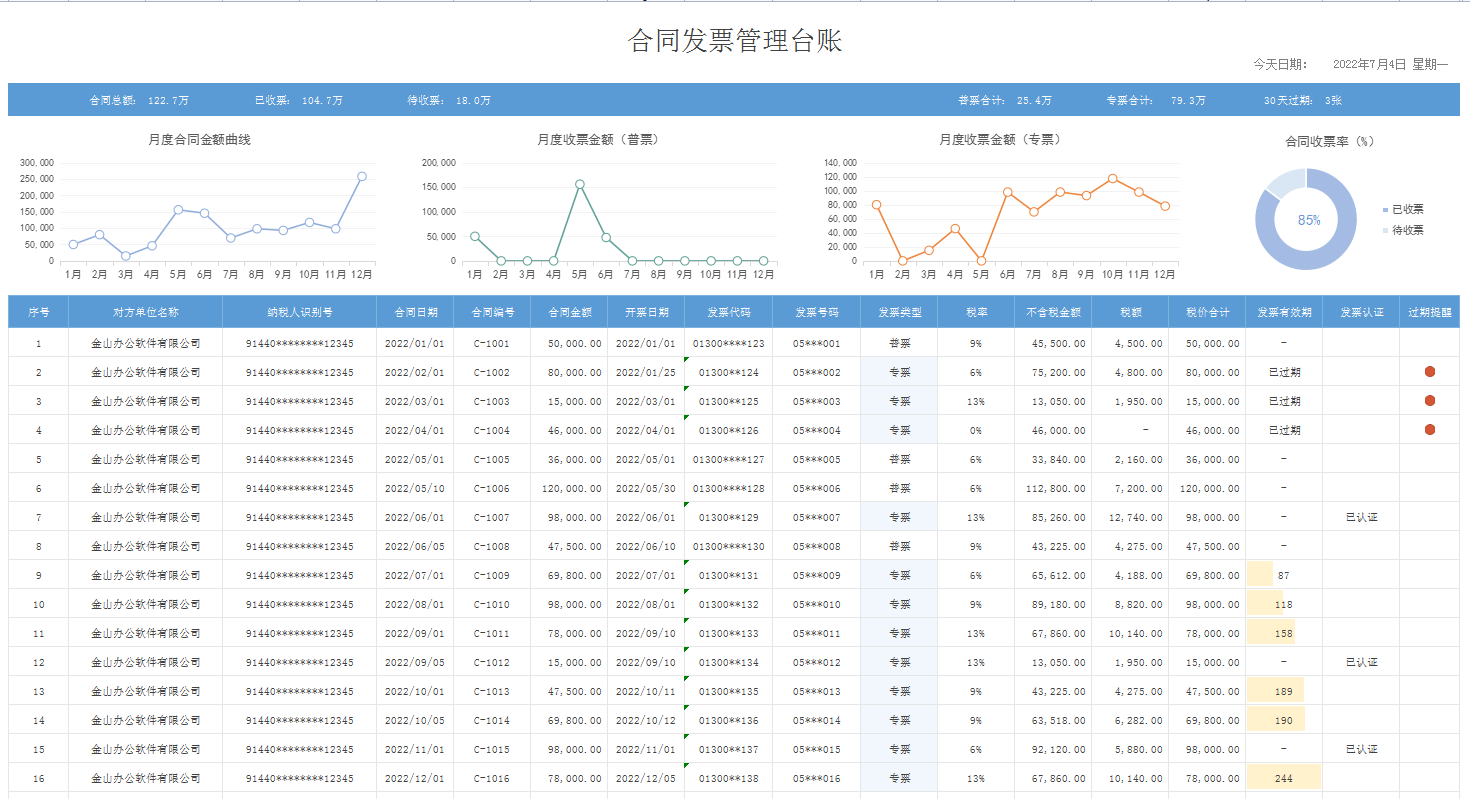
Task: Click the 2022年7月4日 today's date cell
Action: pos(1369,64)
